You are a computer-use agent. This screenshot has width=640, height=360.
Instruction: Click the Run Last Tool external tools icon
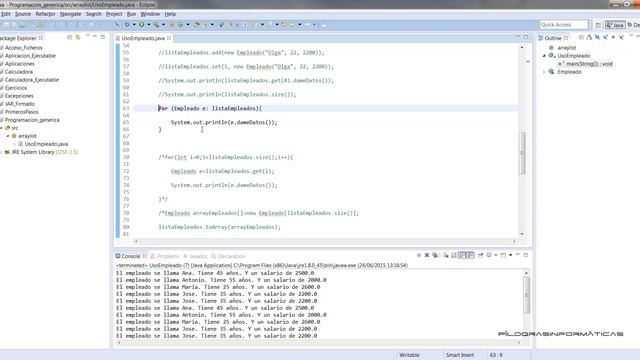(x=156, y=24)
